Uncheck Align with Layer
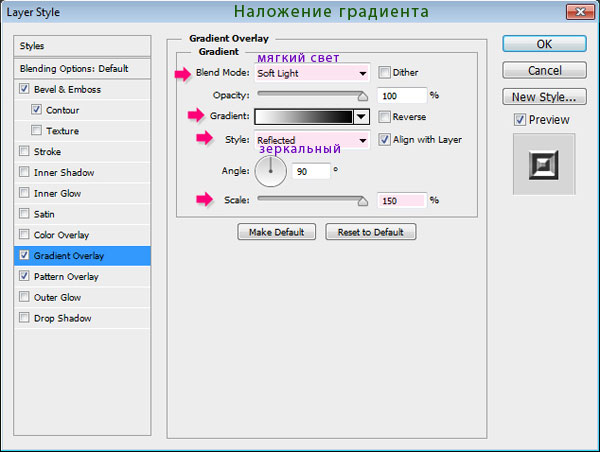Screen dimensions: 600x452 pyautogui.click(x=384, y=140)
